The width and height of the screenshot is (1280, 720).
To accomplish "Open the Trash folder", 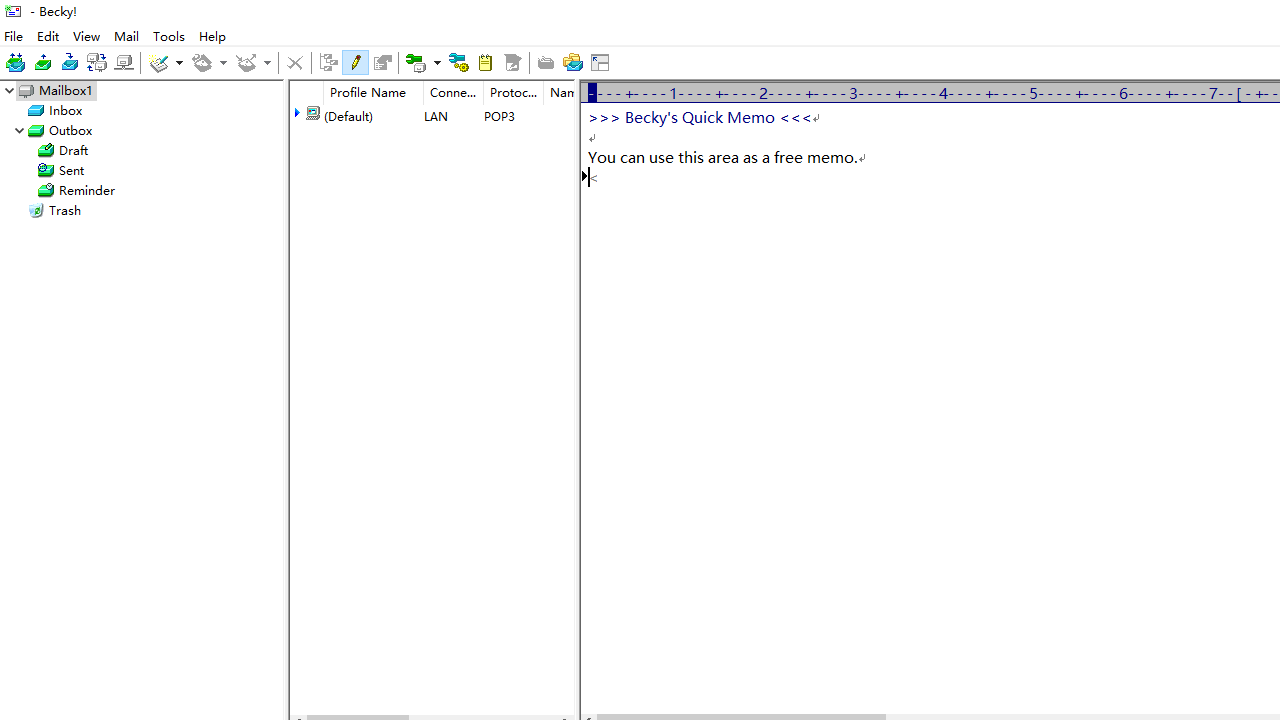I will pos(65,211).
